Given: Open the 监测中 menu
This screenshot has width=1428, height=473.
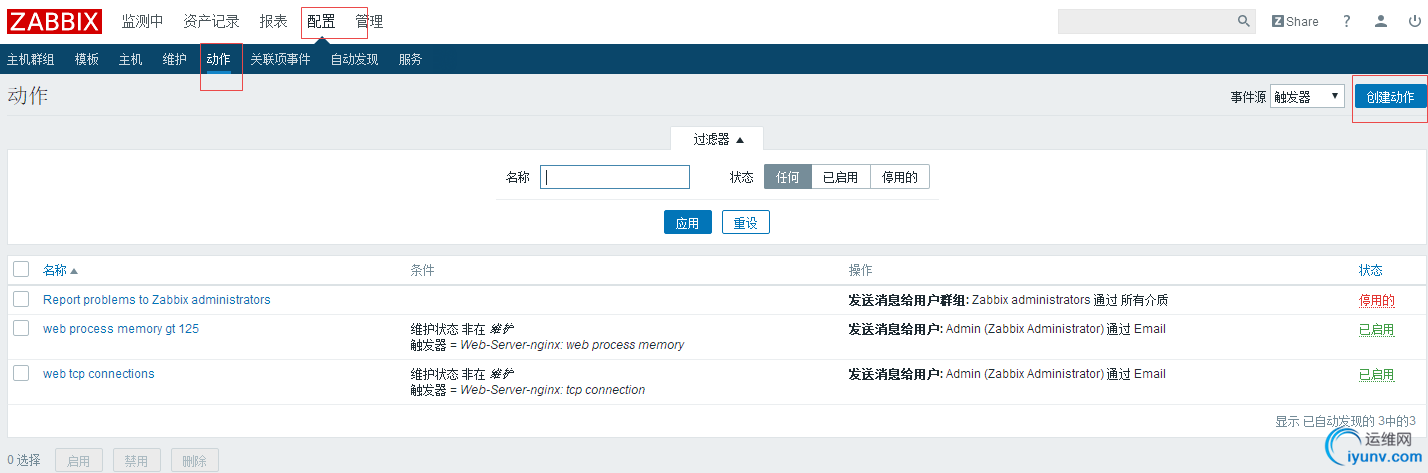Looking at the screenshot, I should tap(142, 21).
